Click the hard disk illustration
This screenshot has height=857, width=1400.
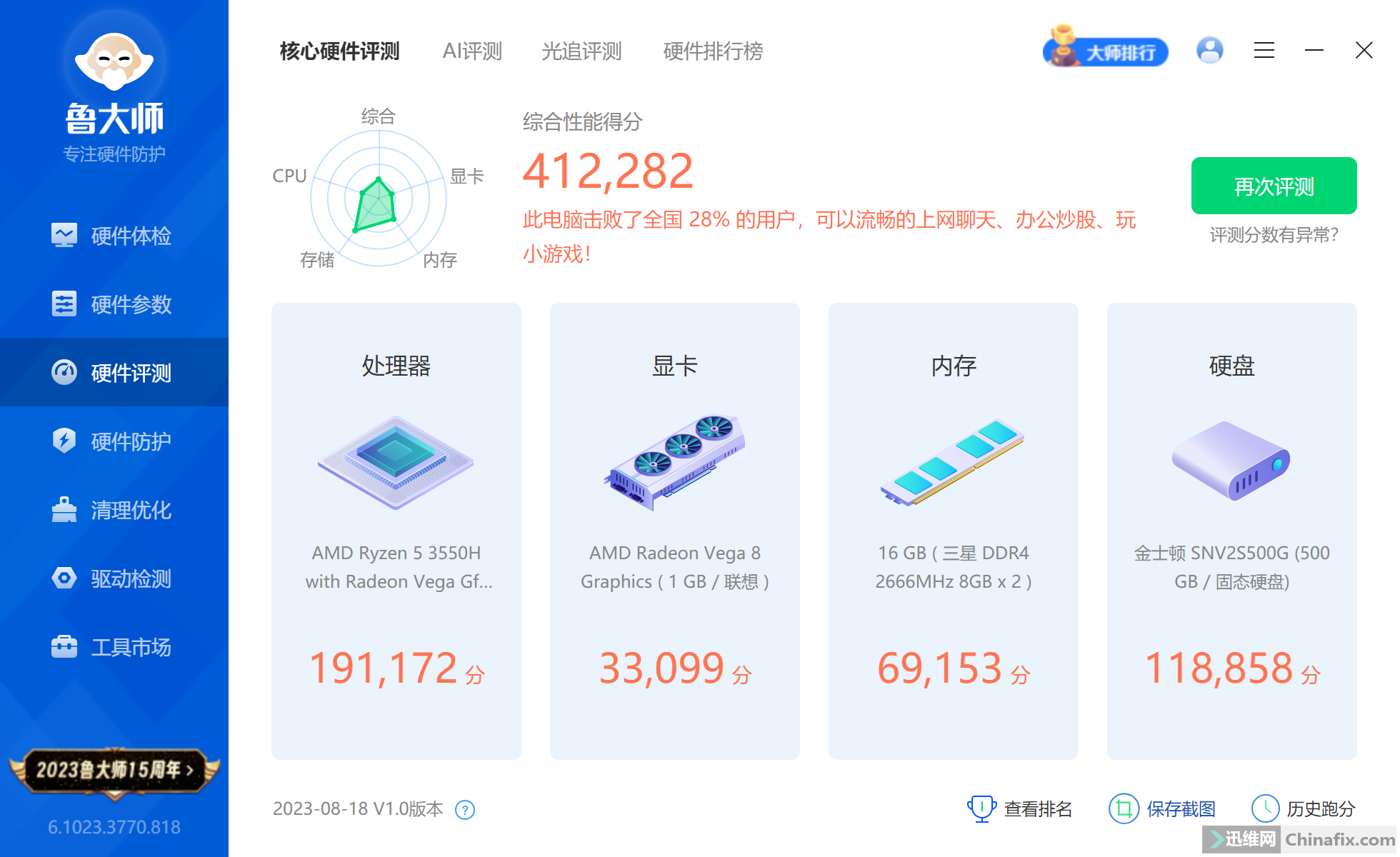point(1231,461)
